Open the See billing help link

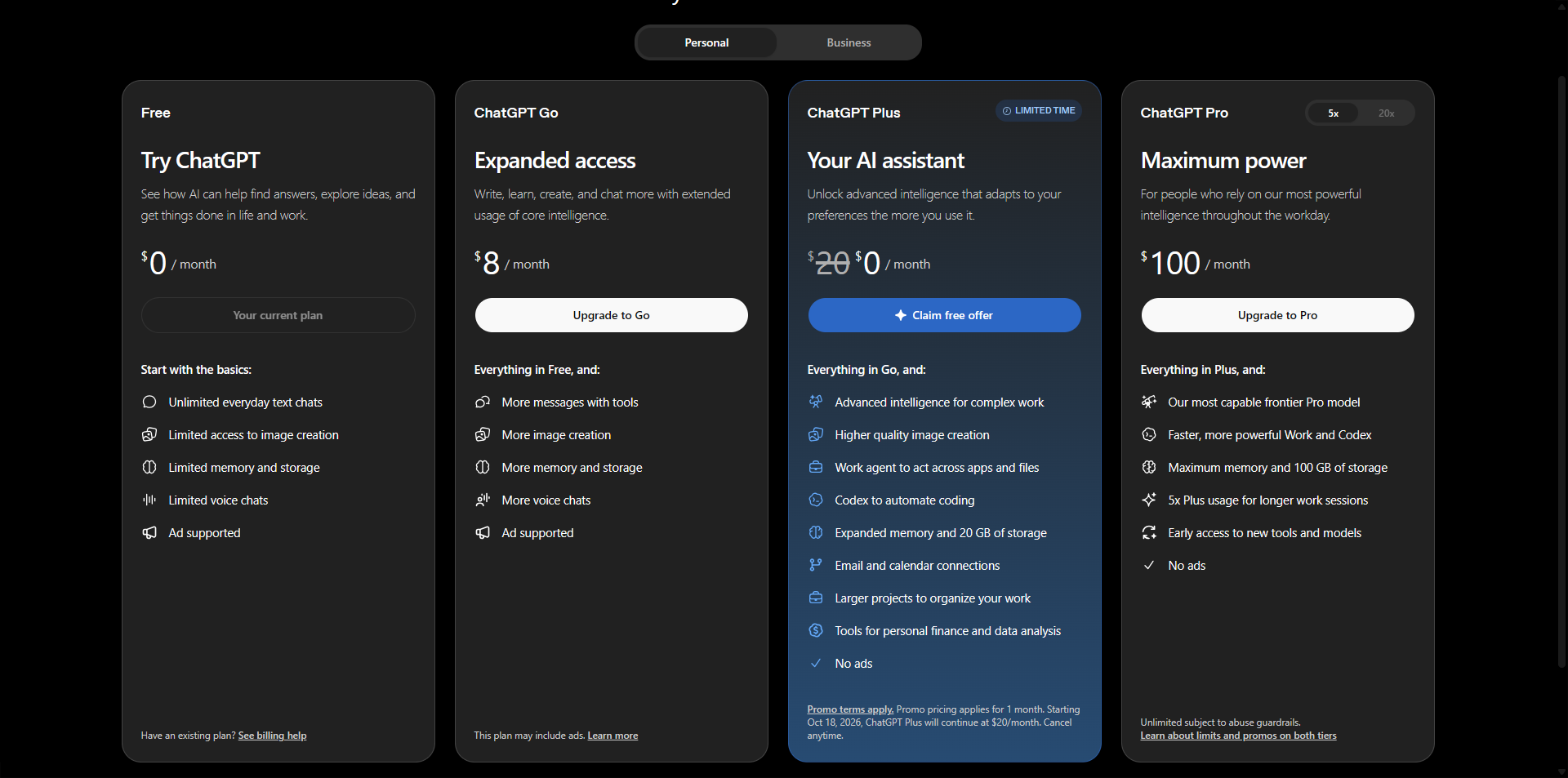[x=272, y=736]
